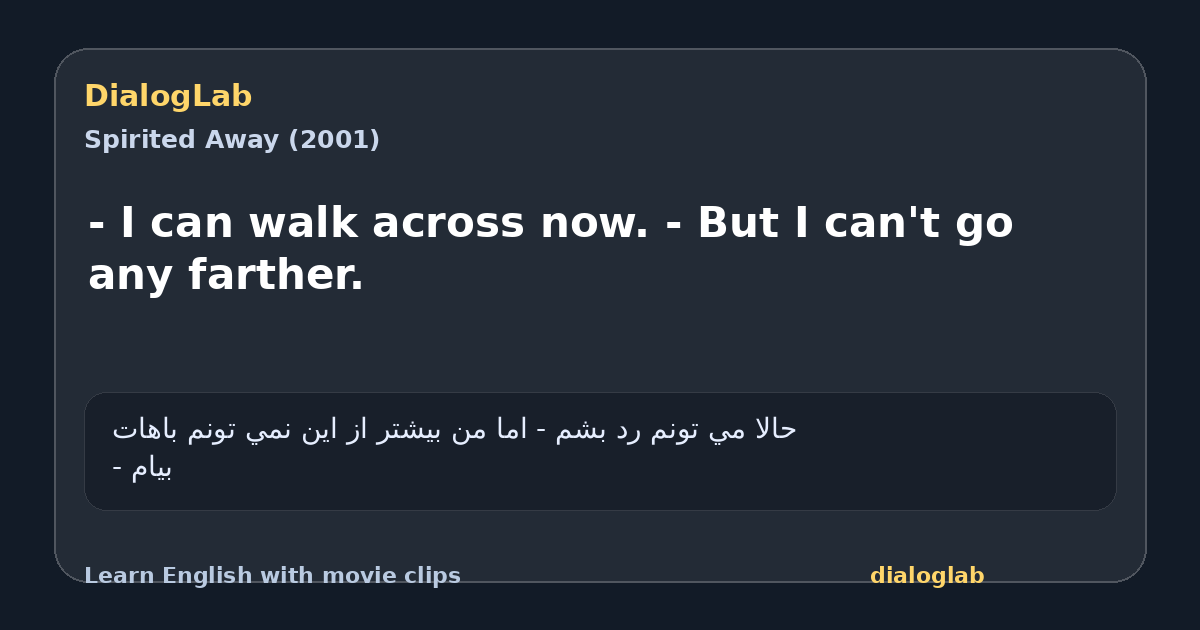
Task: Select the word "can't" in the quote
Action: pos(888,223)
